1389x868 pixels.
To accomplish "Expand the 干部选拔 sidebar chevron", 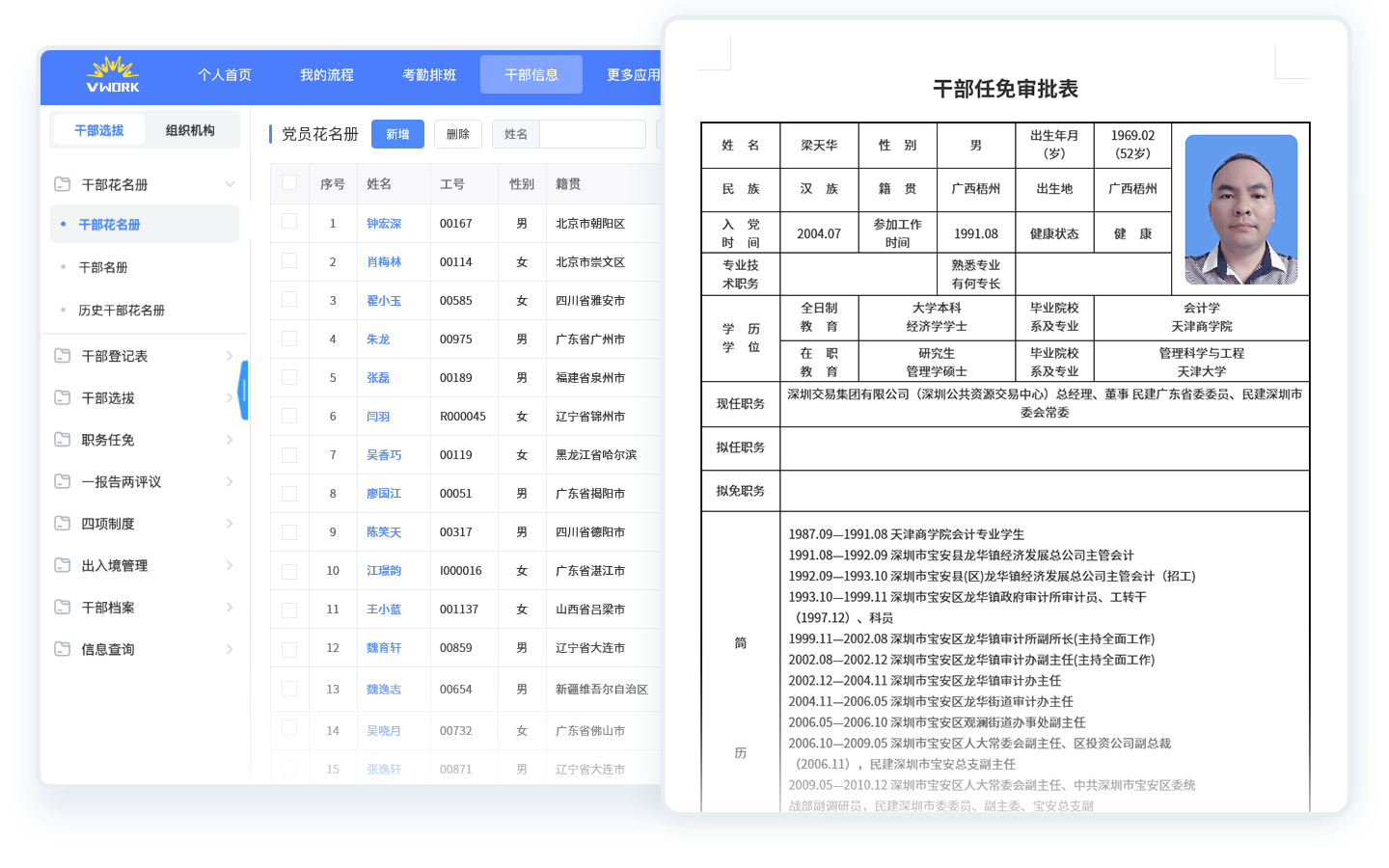I will point(230,397).
